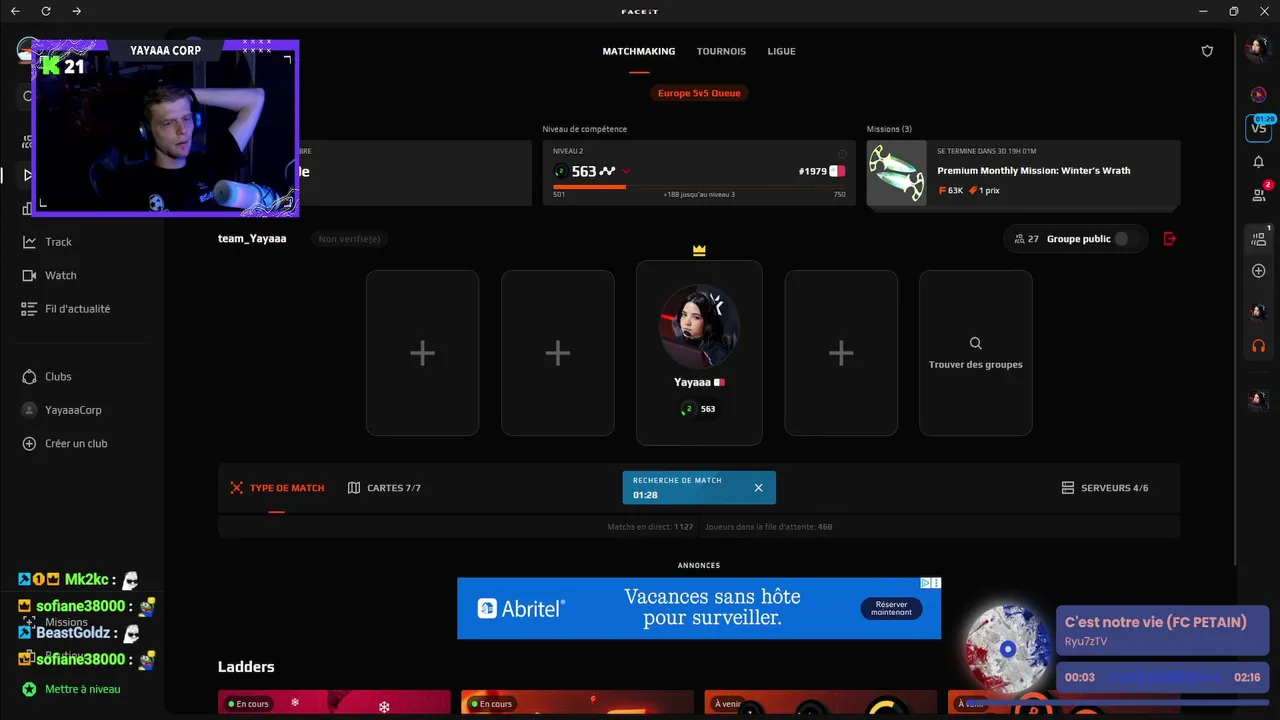
Task: Click the ad info icon on Abritel banner
Action: [926, 583]
